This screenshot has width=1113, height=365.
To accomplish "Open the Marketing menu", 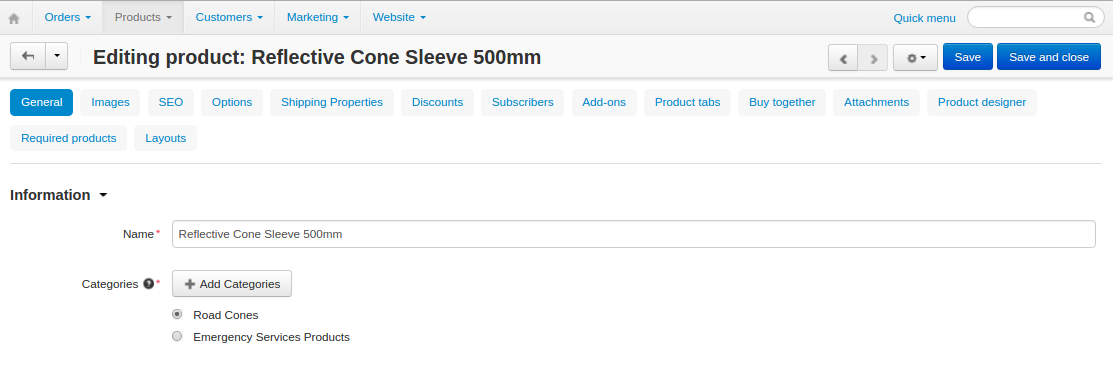I will click(317, 17).
